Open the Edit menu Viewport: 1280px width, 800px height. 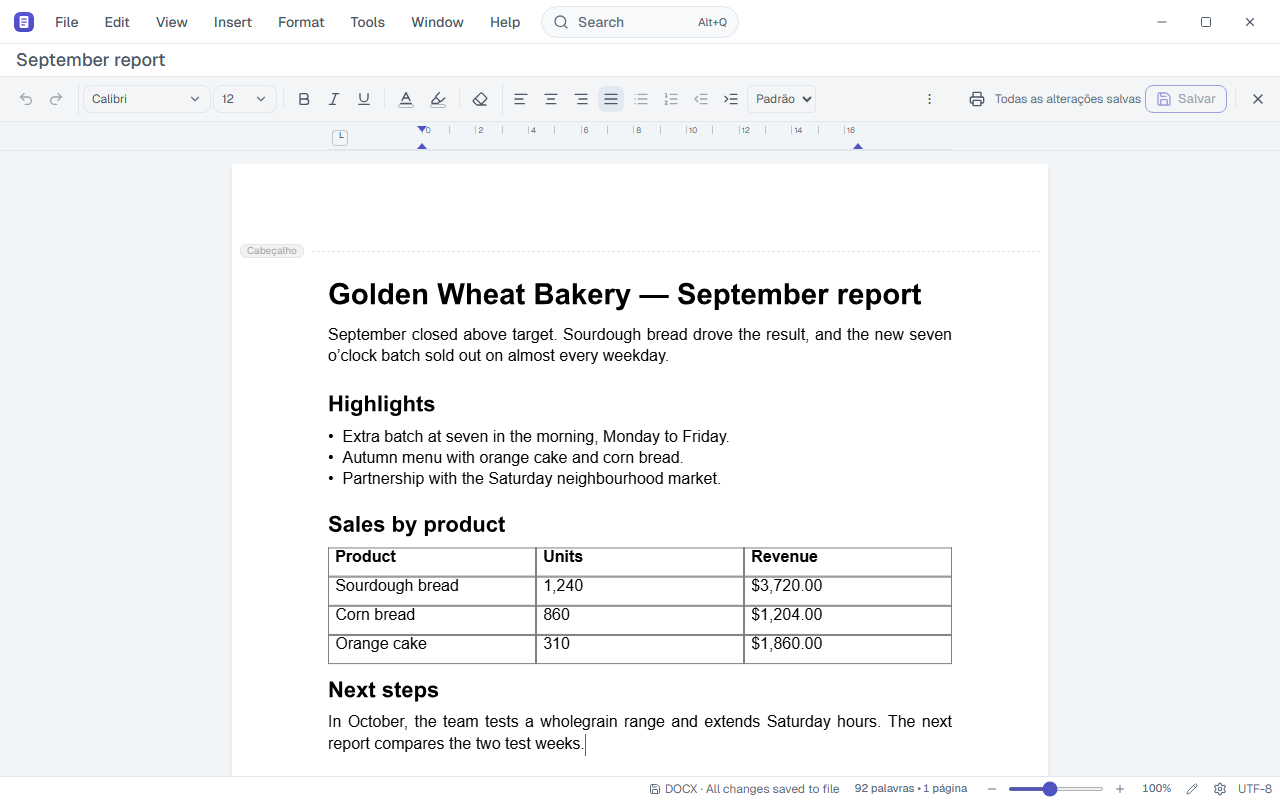117,22
